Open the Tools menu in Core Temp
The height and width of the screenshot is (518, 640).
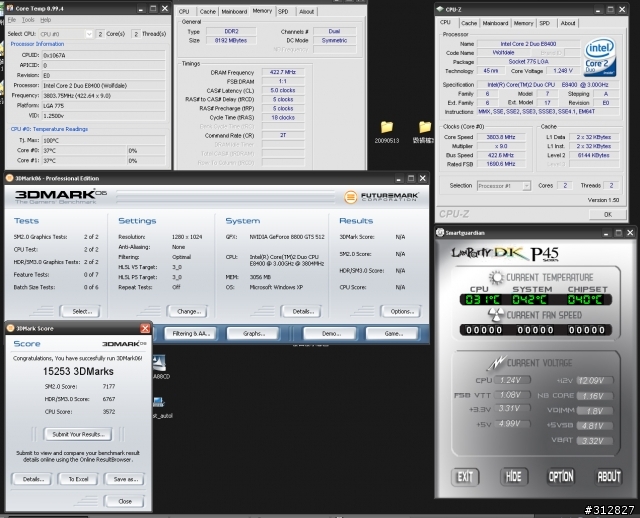point(28,20)
